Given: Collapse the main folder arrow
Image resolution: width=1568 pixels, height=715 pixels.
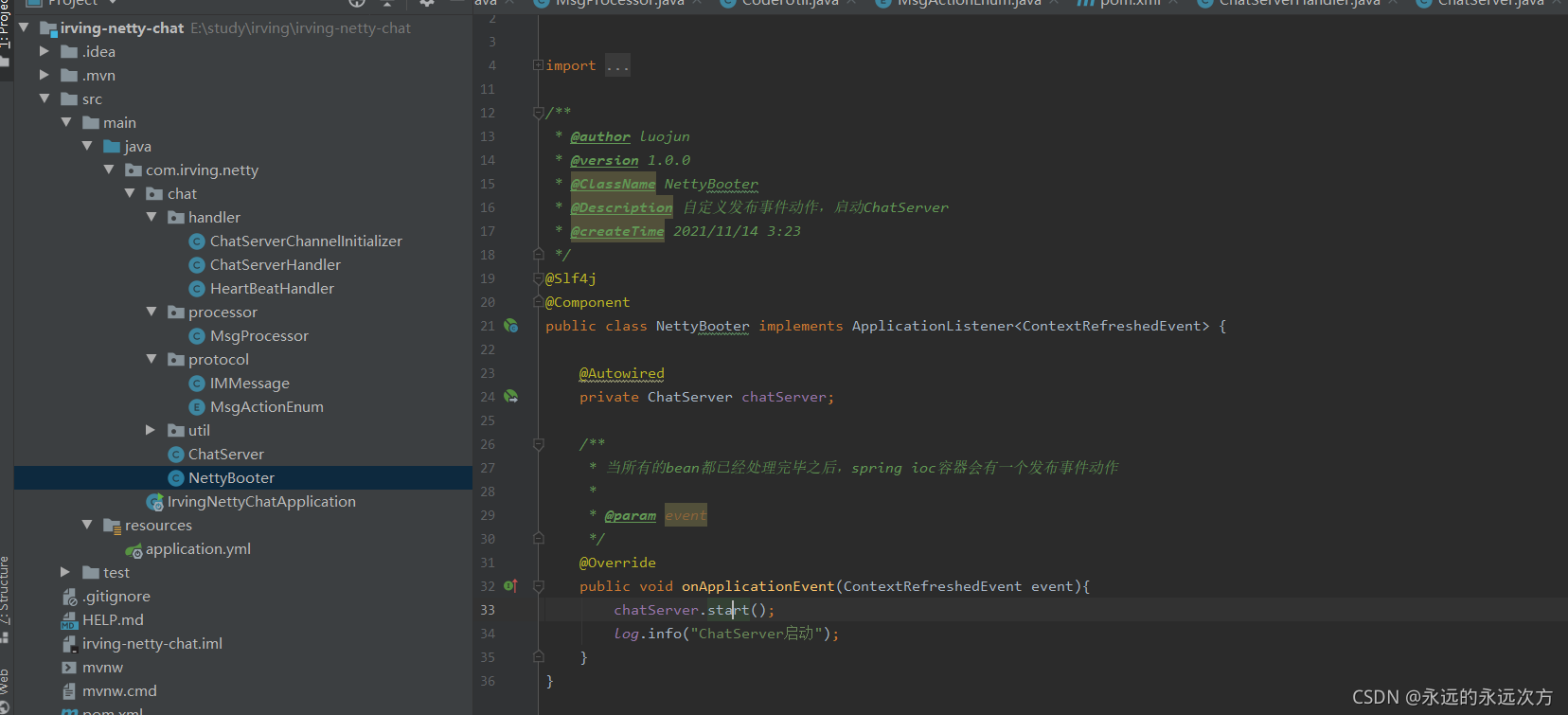Looking at the screenshot, I should click(x=66, y=122).
